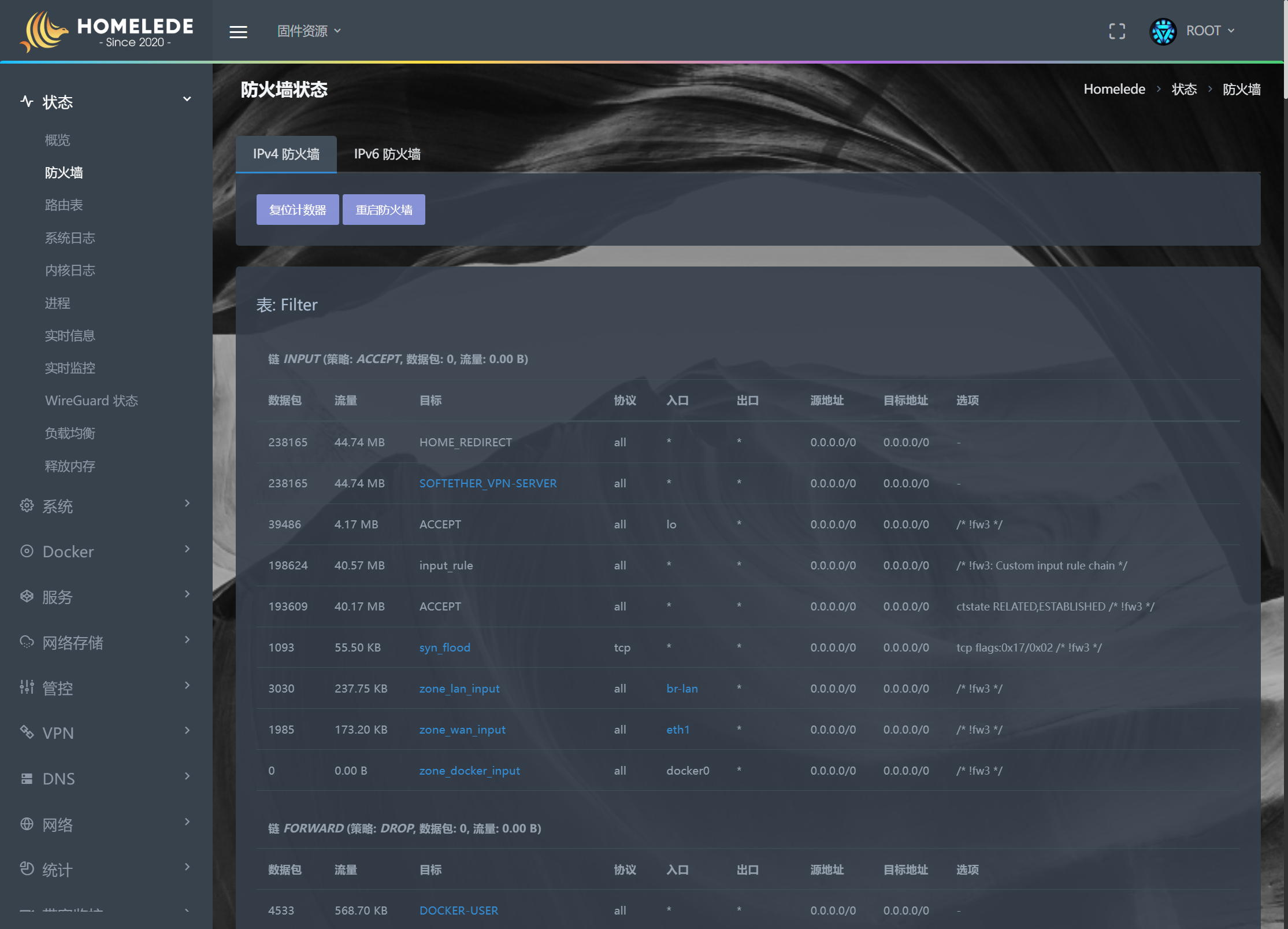Click the eth1 interface link
This screenshot has height=929, width=1288.
tap(678, 730)
